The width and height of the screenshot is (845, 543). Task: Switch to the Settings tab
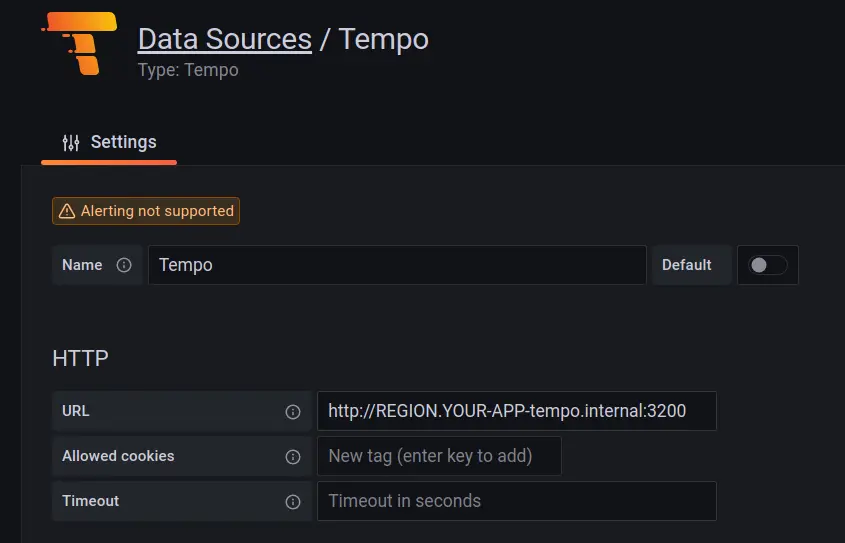tap(110, 142)
